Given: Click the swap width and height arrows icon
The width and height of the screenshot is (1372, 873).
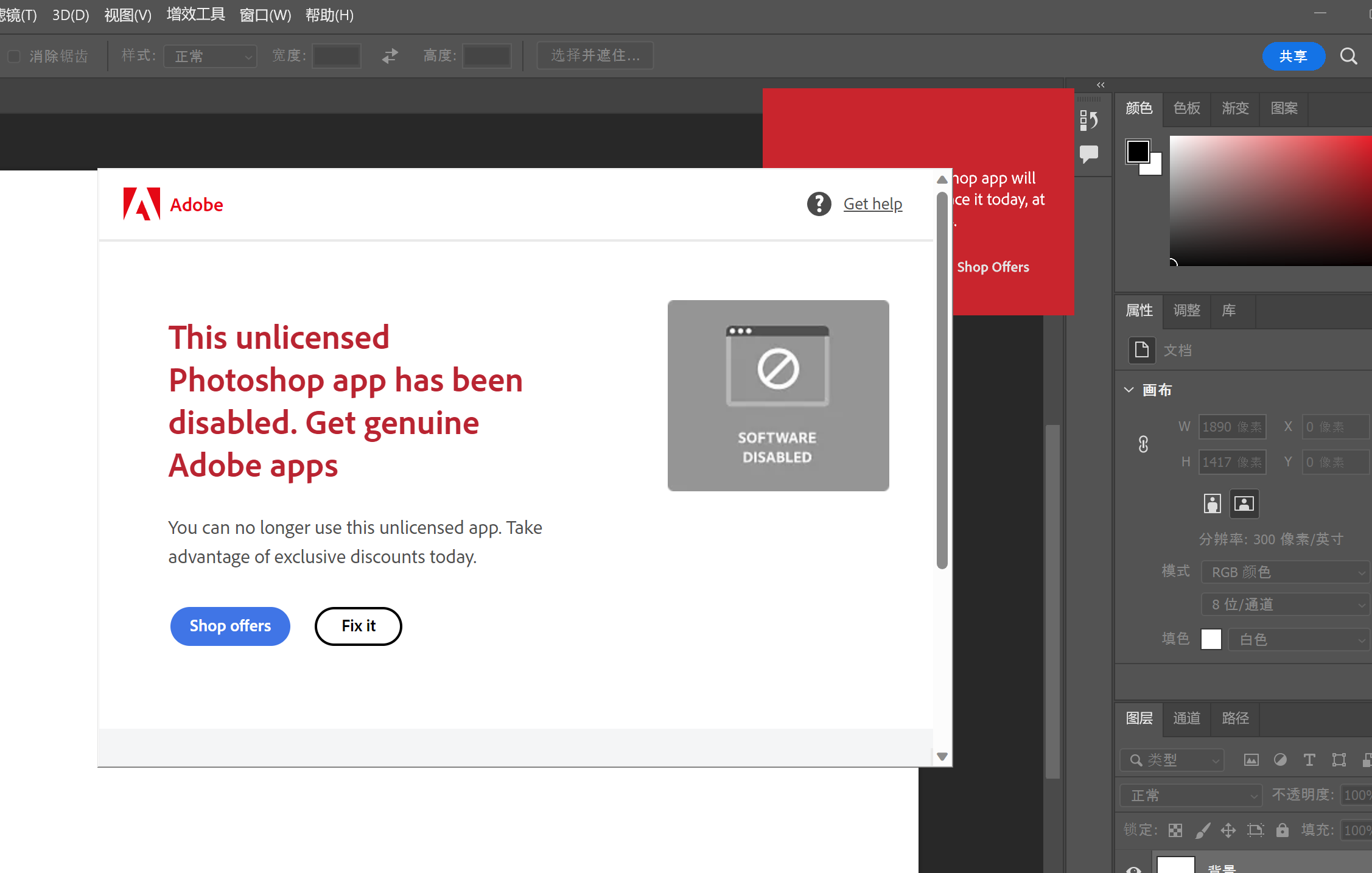Looking at the screenshot, I should coord(390,56).
